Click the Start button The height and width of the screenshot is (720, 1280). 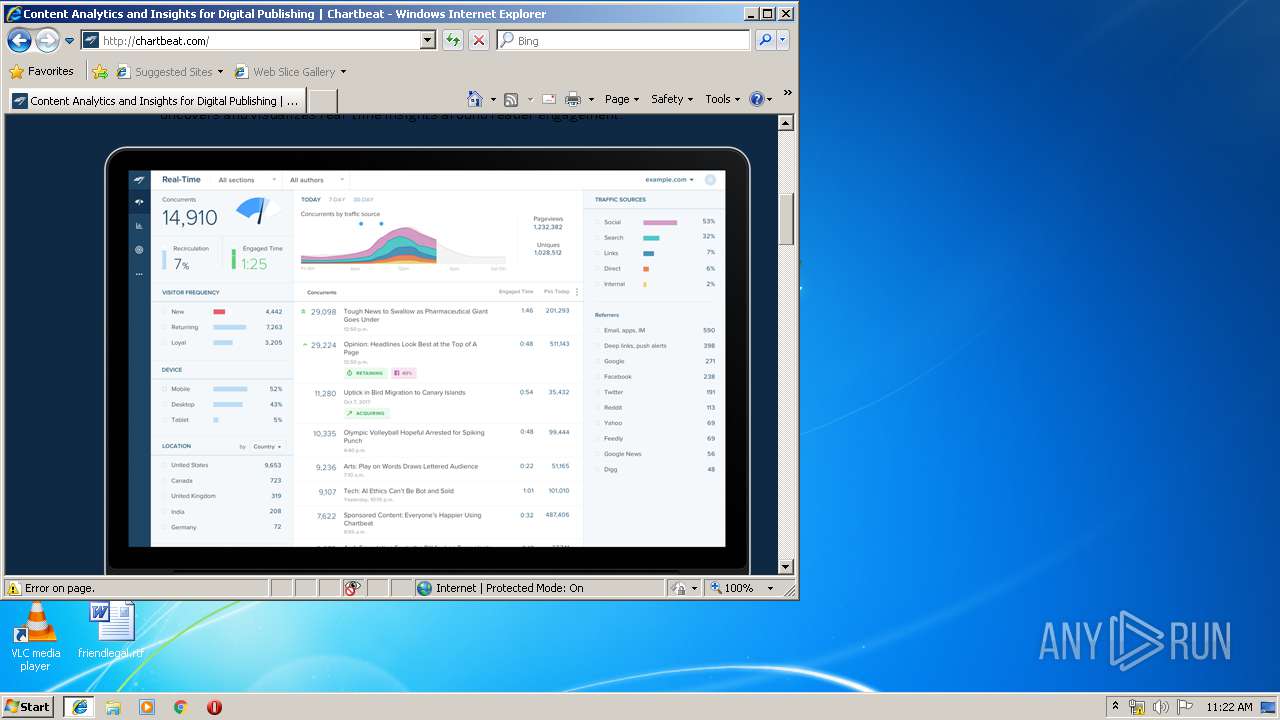[27, 707]
